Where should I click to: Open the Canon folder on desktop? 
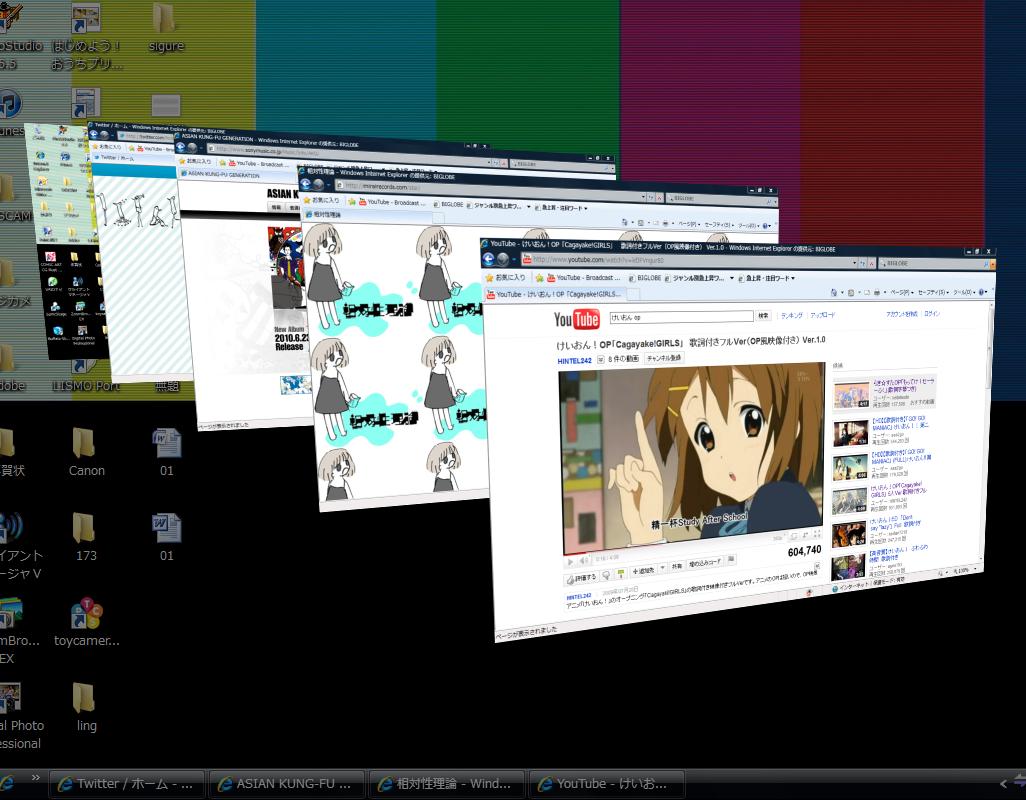pos(85,451)
